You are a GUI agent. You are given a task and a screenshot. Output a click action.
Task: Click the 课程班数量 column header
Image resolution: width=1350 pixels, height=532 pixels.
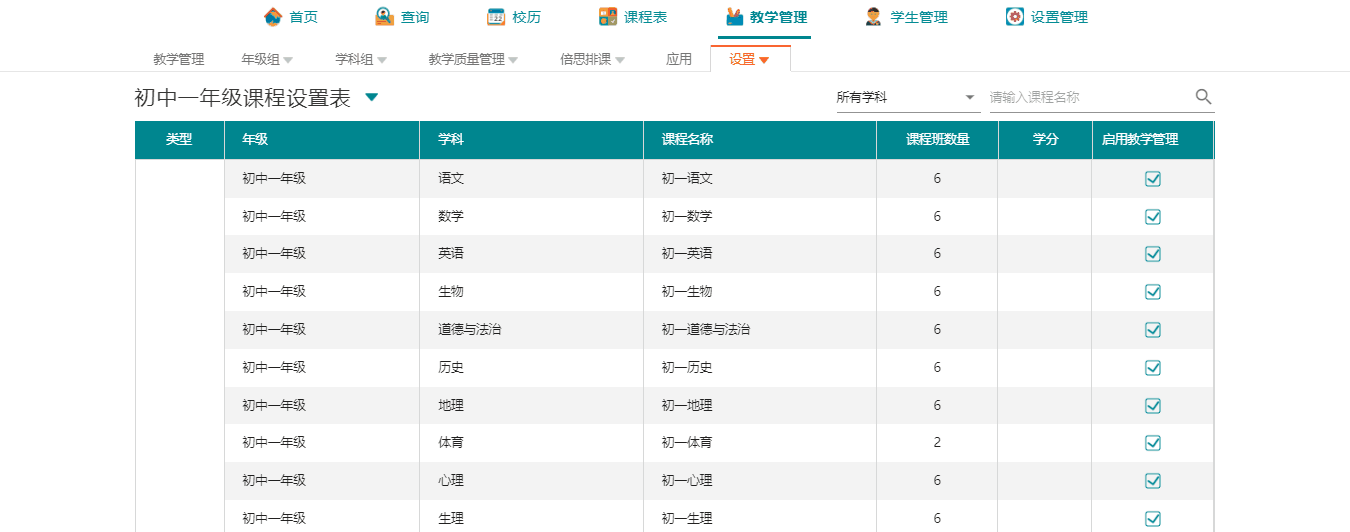pyautogui.click(x=937, y=140)
